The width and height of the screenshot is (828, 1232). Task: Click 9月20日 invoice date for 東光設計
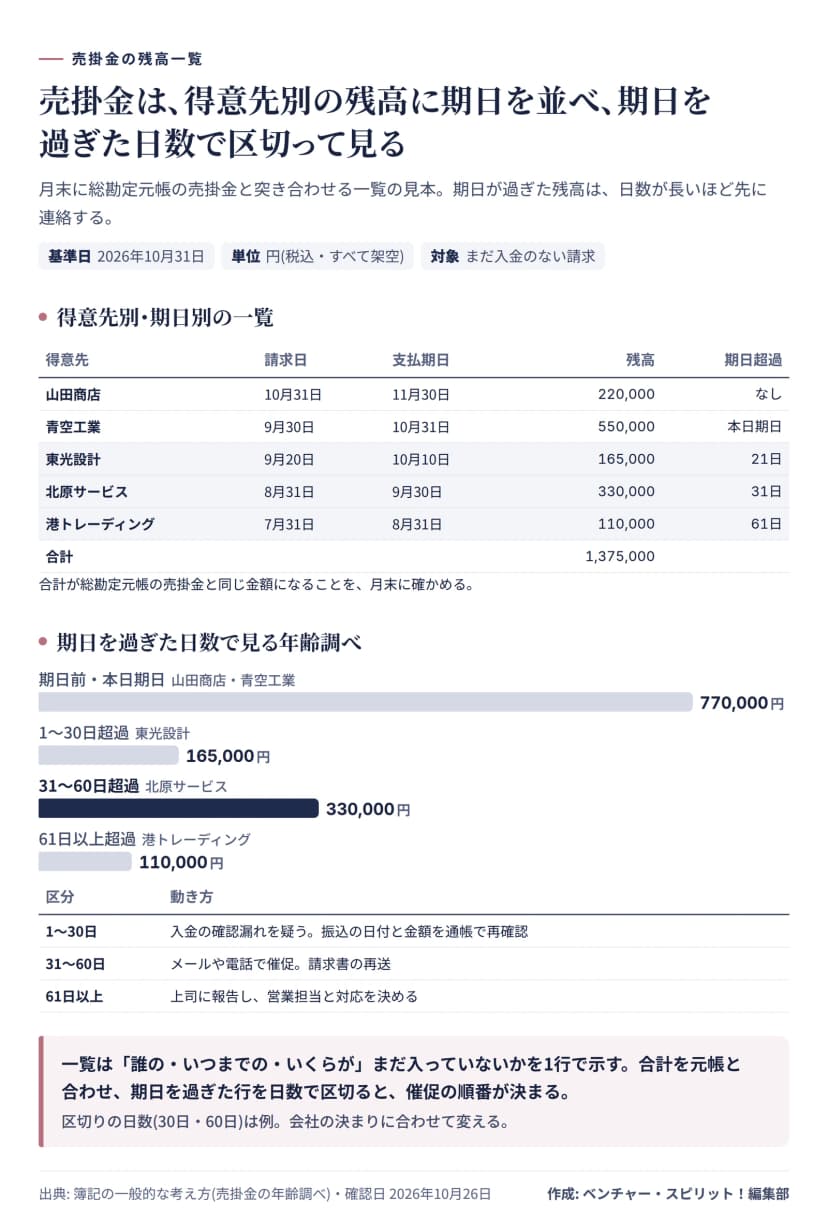pyautogui.click(x=289, y=459)
